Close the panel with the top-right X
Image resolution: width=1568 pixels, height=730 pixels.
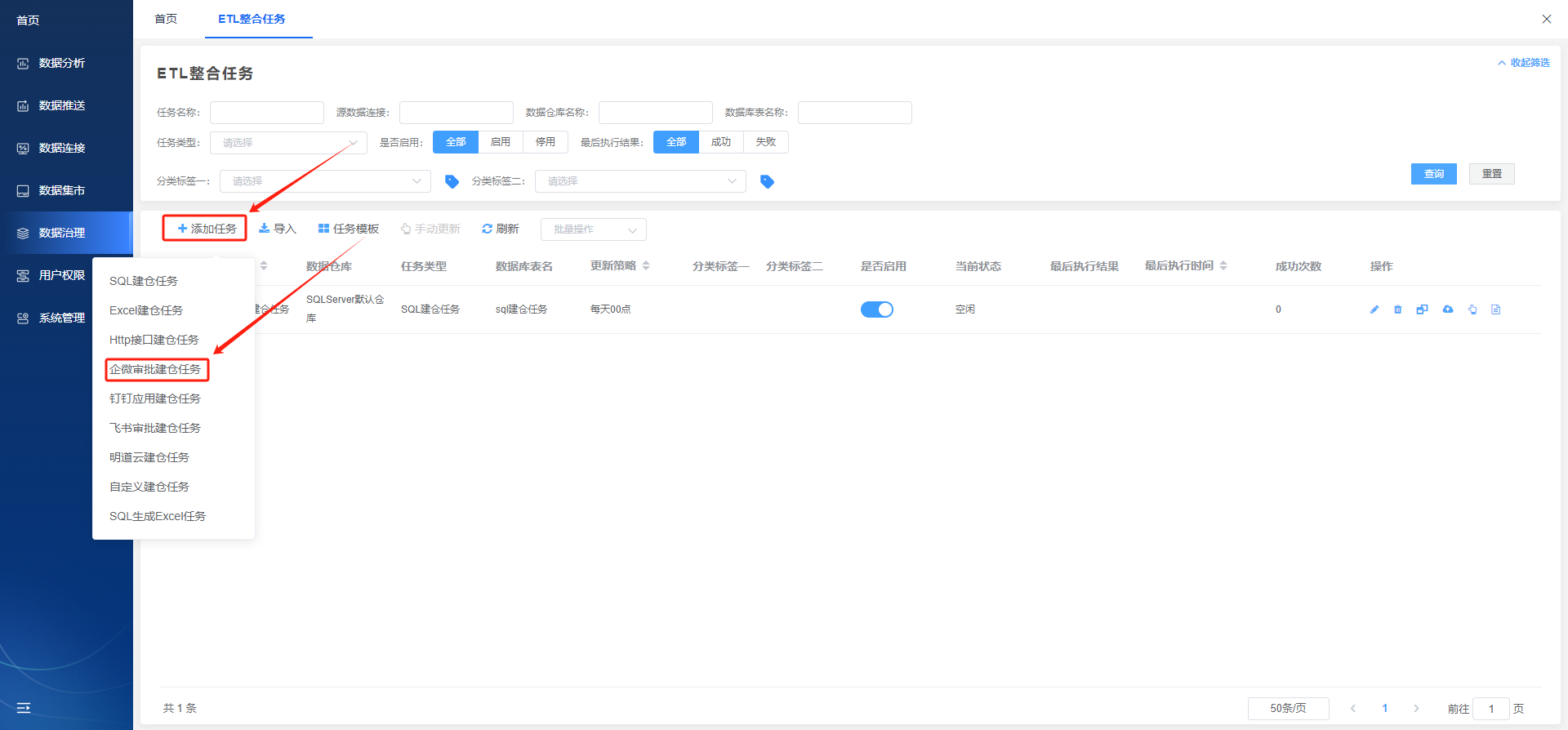tap(1547, 19)
